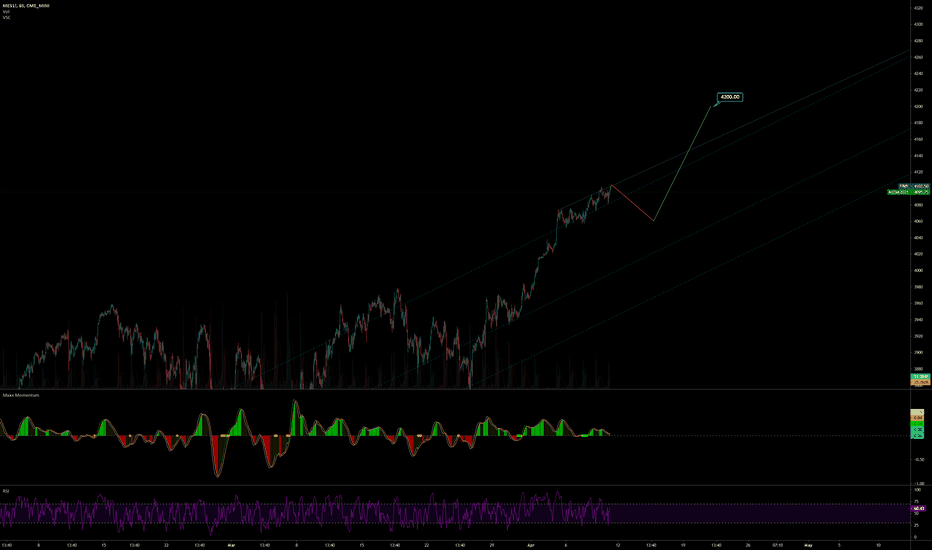Click the 07:10 label on time axis
The image size is (932, 550).
777,544
